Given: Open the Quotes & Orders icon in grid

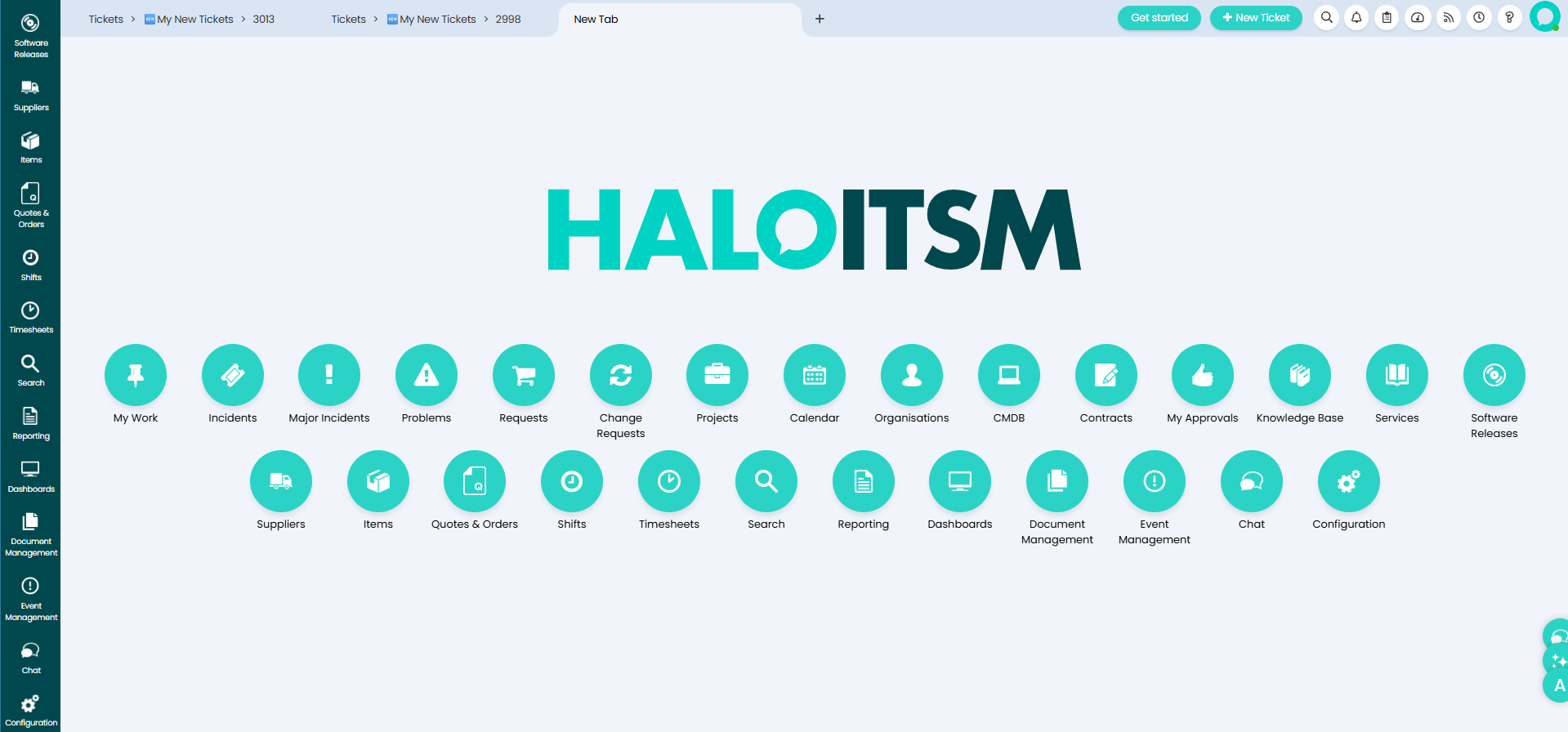Looking at the screenshot, I should pyautogui.click(x=475, y=481).
